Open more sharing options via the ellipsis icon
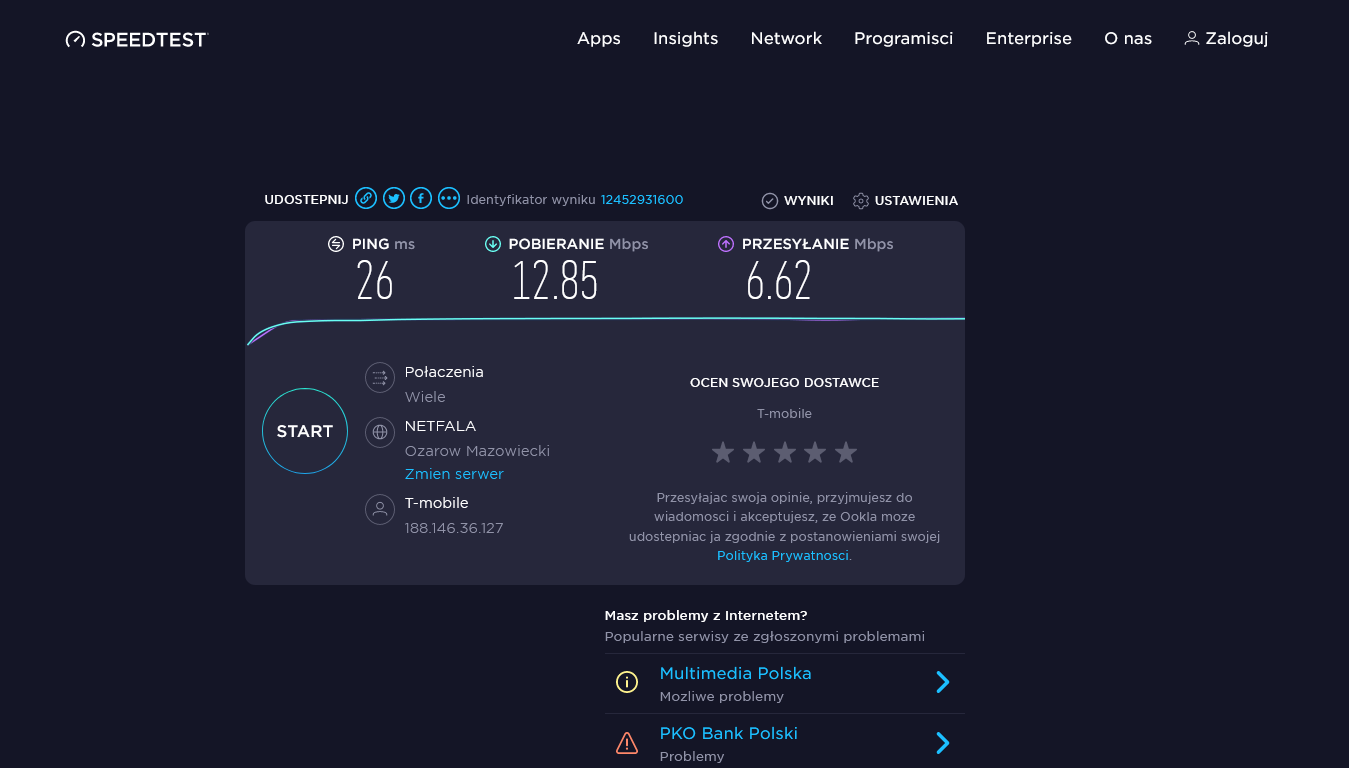The width and height of the screenshot is (1349, 768). (x=448, y=199)
